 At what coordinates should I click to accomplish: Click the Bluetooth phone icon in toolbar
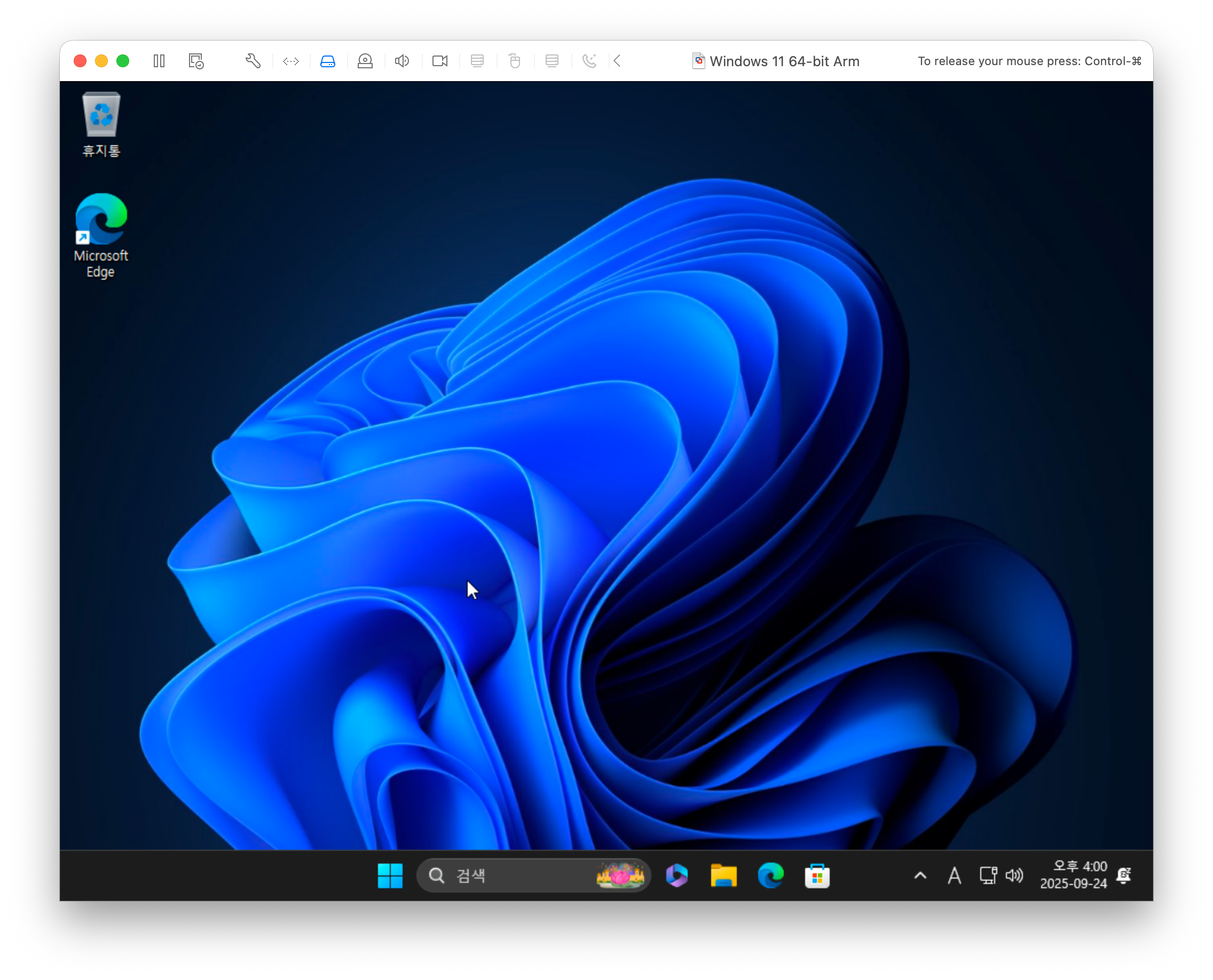589,61
